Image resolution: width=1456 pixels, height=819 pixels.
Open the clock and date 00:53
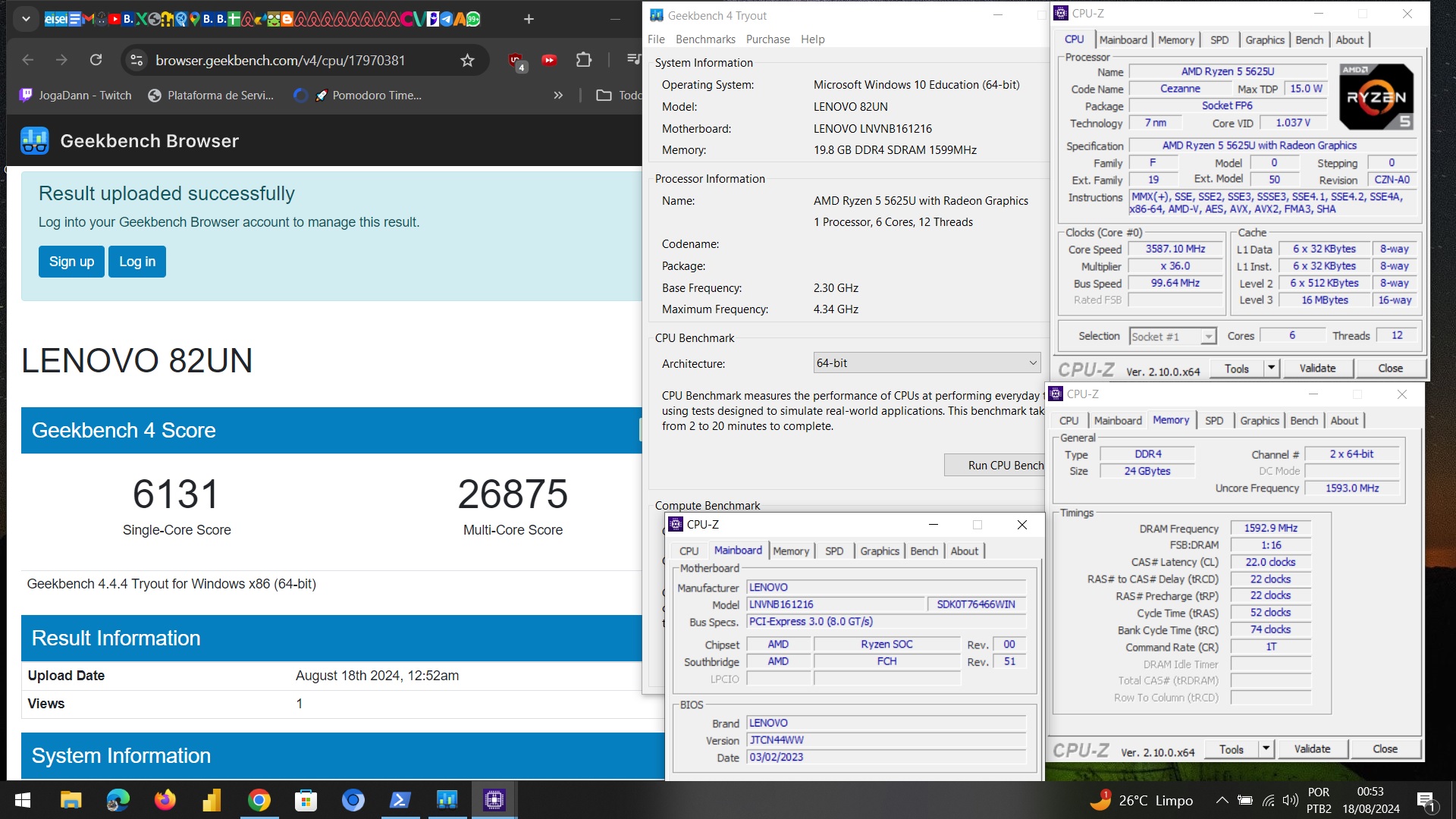pos(1371,800)
